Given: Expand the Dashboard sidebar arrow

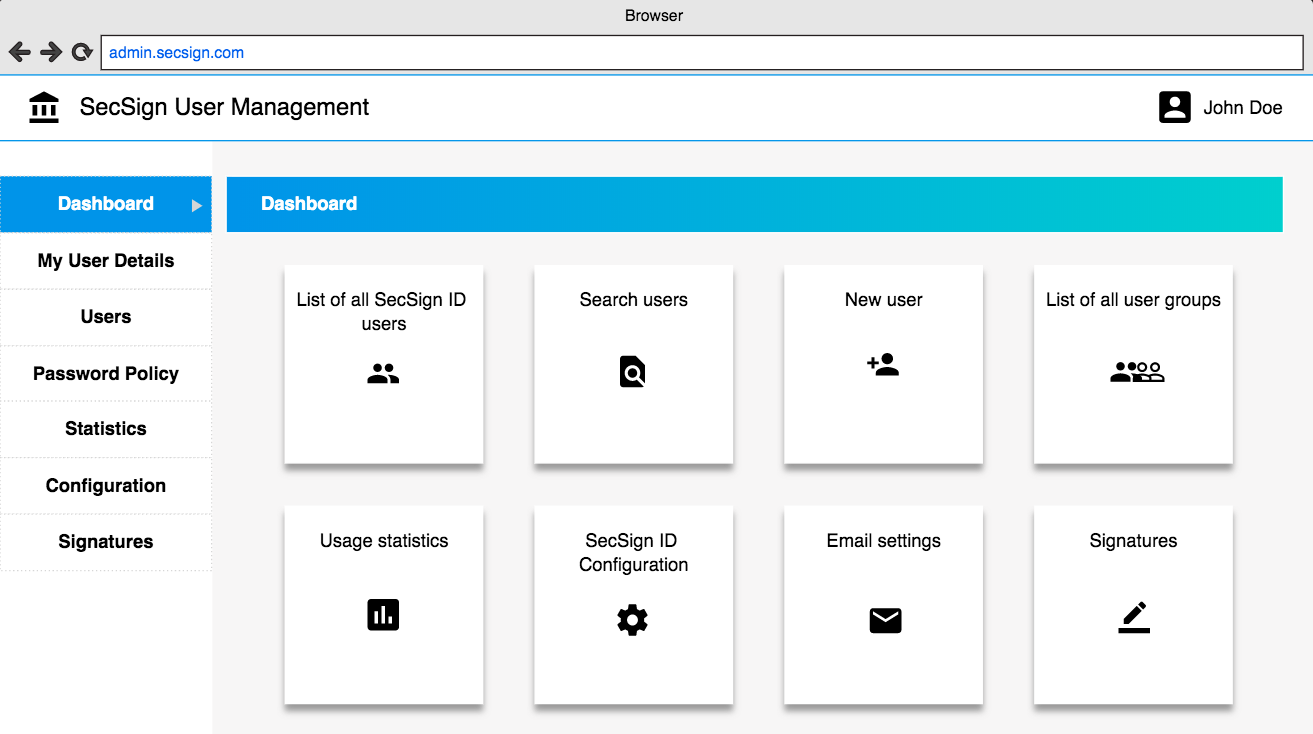Looking at the screenshot, I should click(197, 205).
